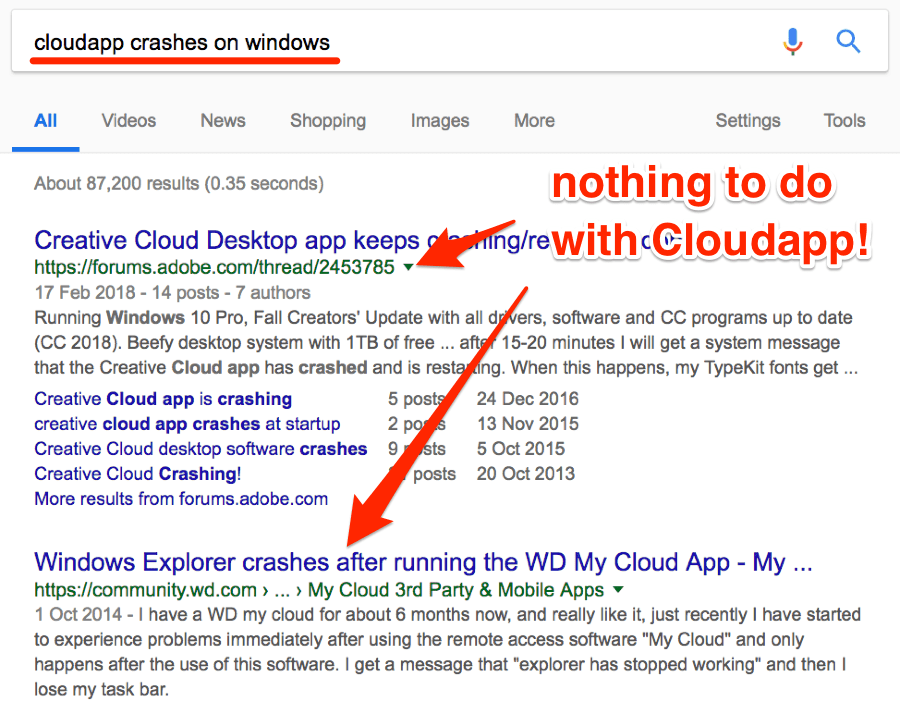Open the search Tools options
Viewport: 900px width, 714px height.
tap(844, 121)
